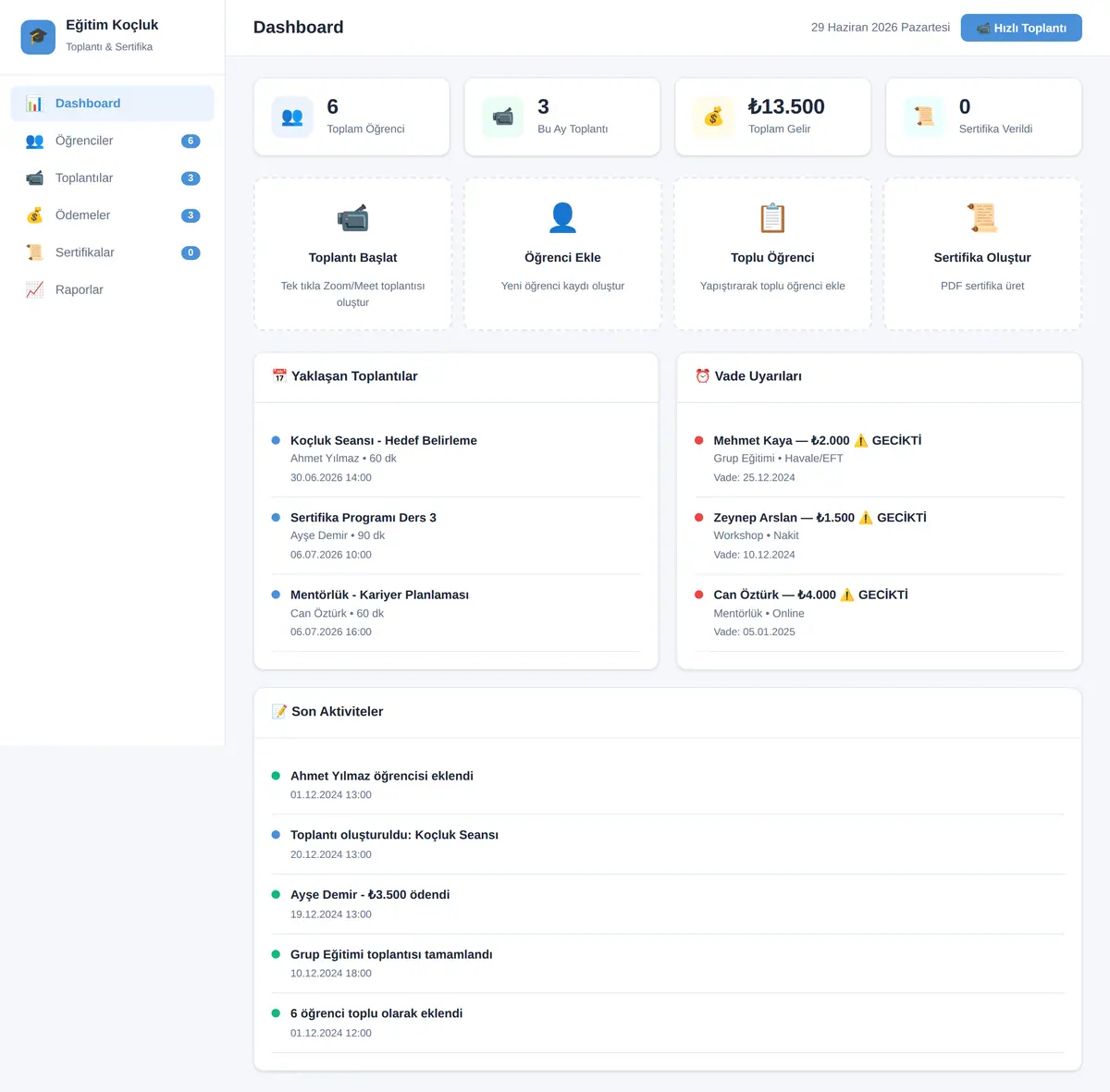Click the Toplantılar camera icon in sidebar
The width and height of the screenshot is (1110, 1092).
(x=34, y=178)
